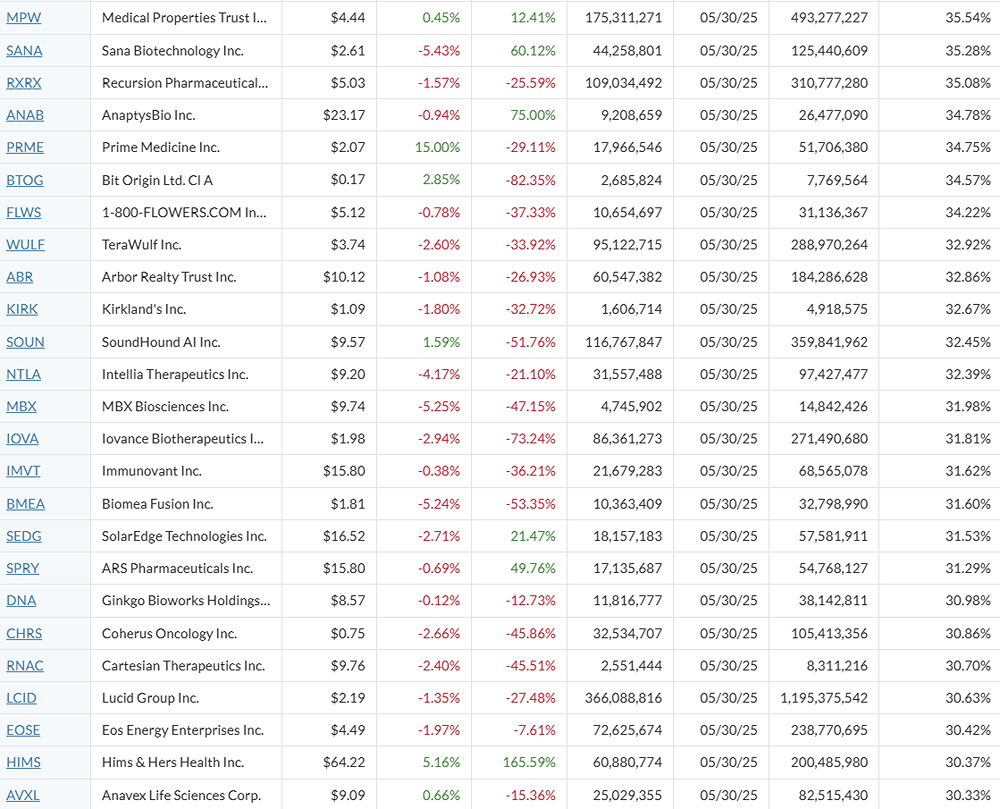Open the SOUN stock link

point(25,342)
